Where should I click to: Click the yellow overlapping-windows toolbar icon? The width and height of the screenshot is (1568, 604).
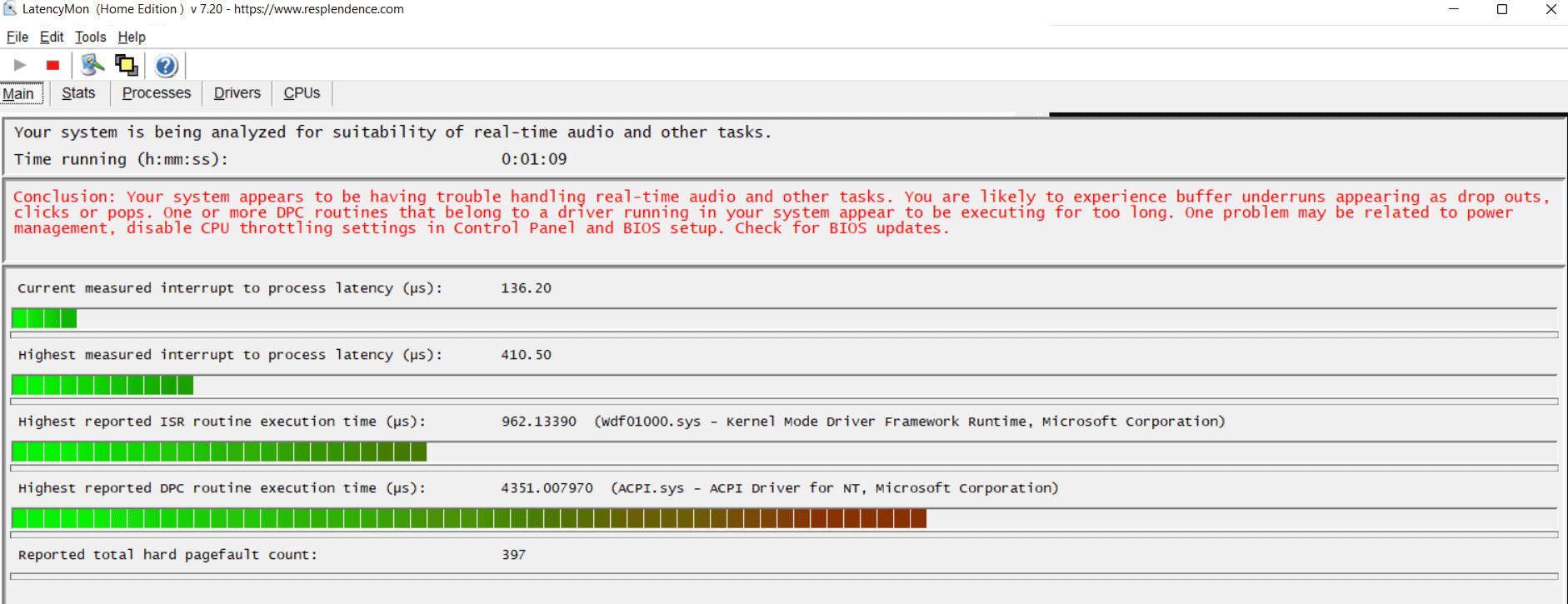127,65
